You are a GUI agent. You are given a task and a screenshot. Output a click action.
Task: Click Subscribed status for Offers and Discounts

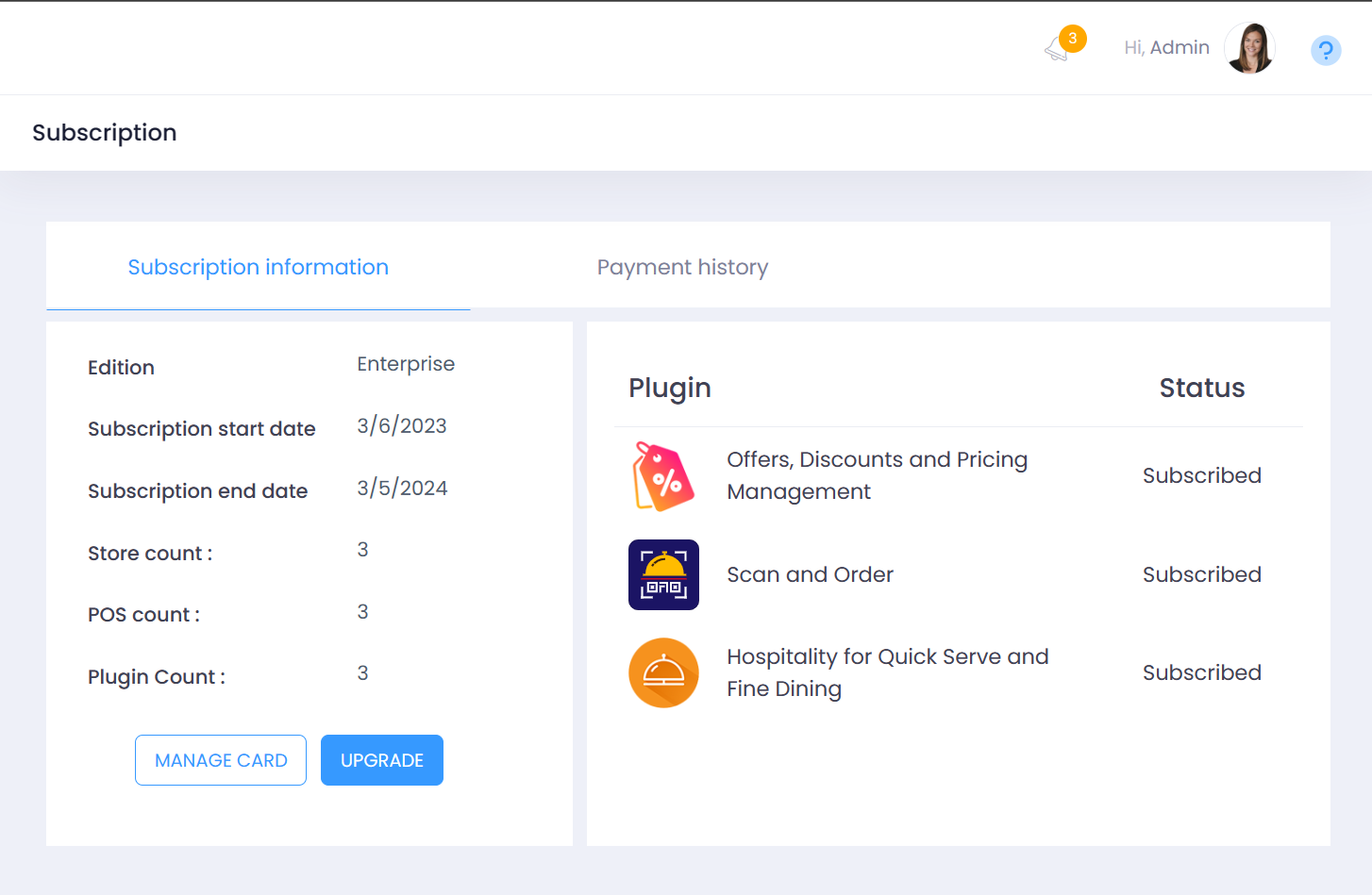pyautogui.click(x=1201, y=475)
